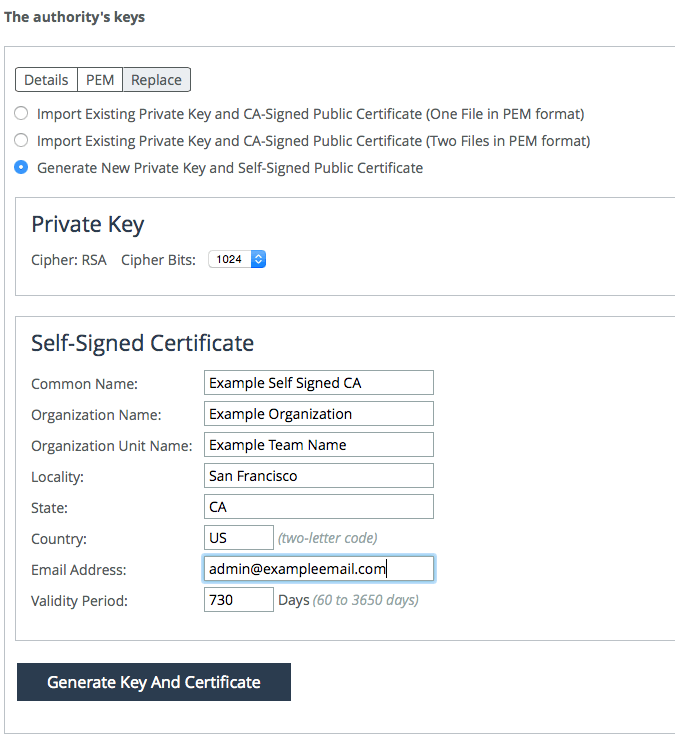Select Generate New Private Key radio button
Screen dimensions: 675x742
tap(21, 168)
